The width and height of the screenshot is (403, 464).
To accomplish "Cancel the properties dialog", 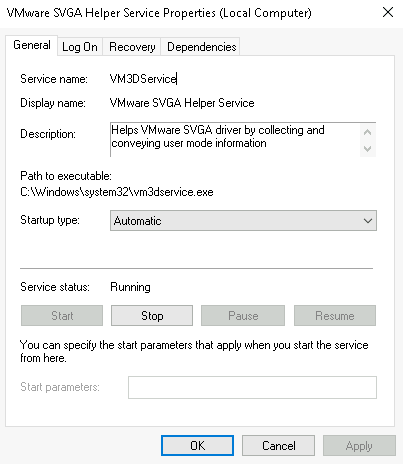I will (x=278, y=446).
